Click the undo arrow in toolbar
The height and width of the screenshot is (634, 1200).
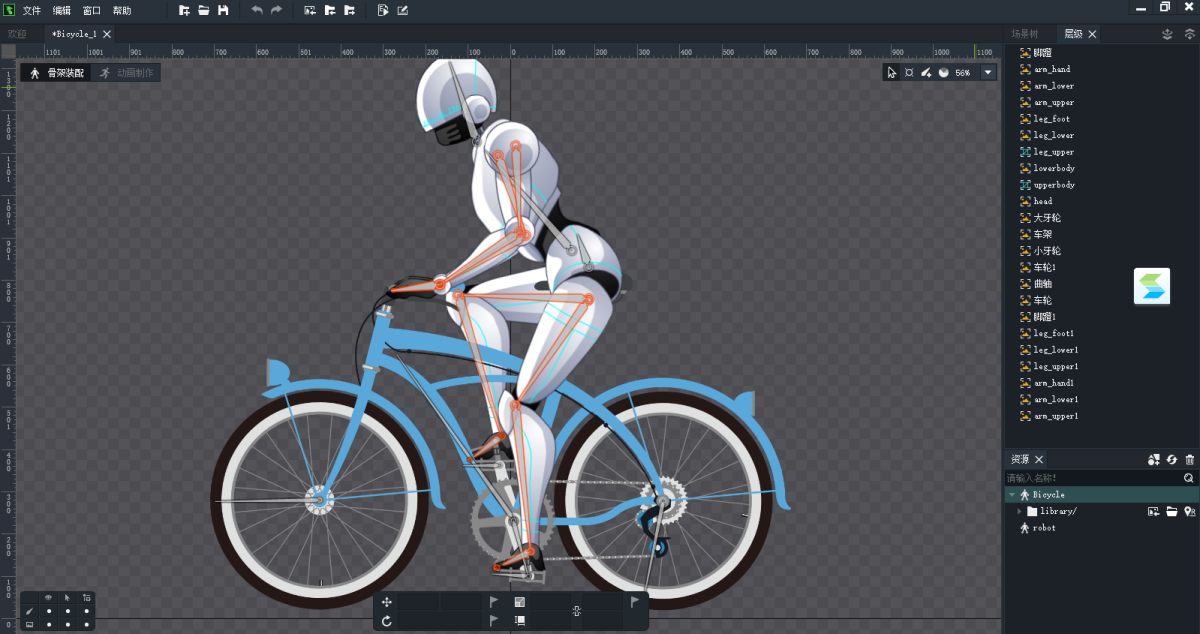257,10
